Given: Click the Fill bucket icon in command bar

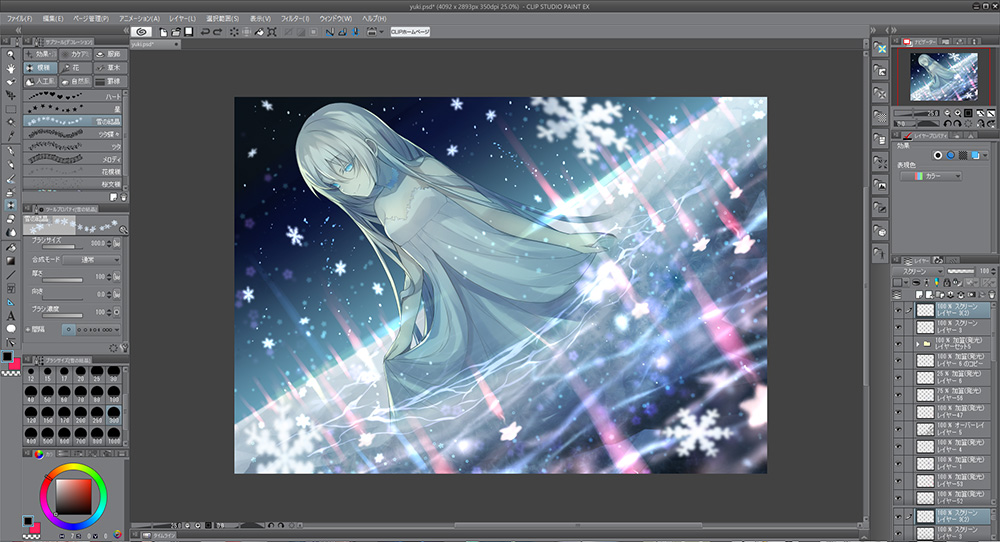Looking at the screenshot, I should pyautogui.click(x=259, y=32).
